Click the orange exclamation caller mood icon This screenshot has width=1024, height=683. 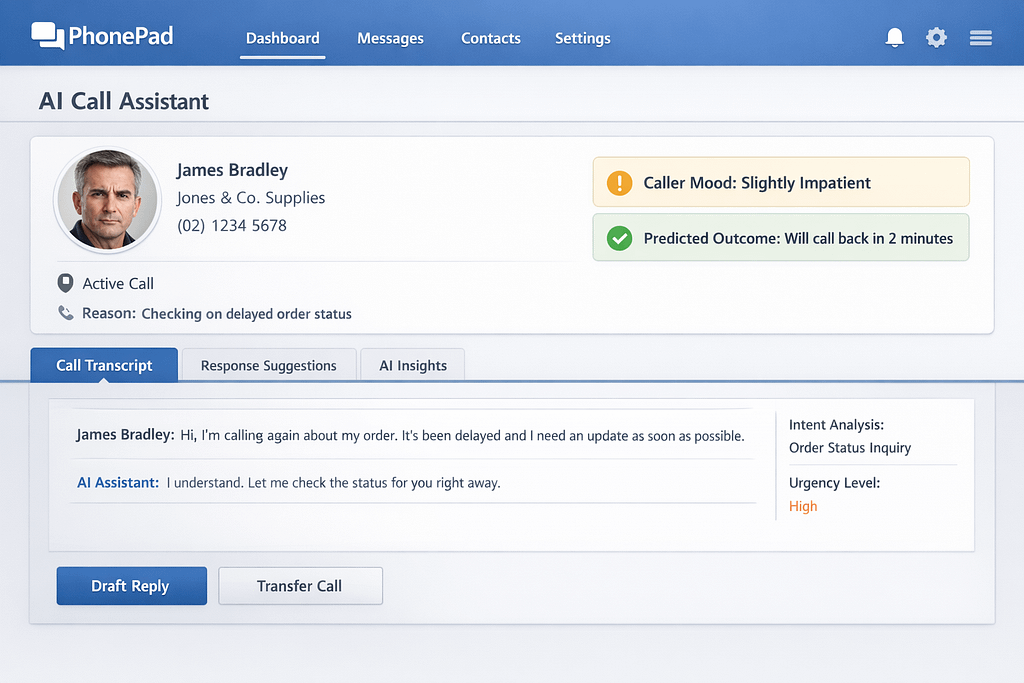click(619, 183)
